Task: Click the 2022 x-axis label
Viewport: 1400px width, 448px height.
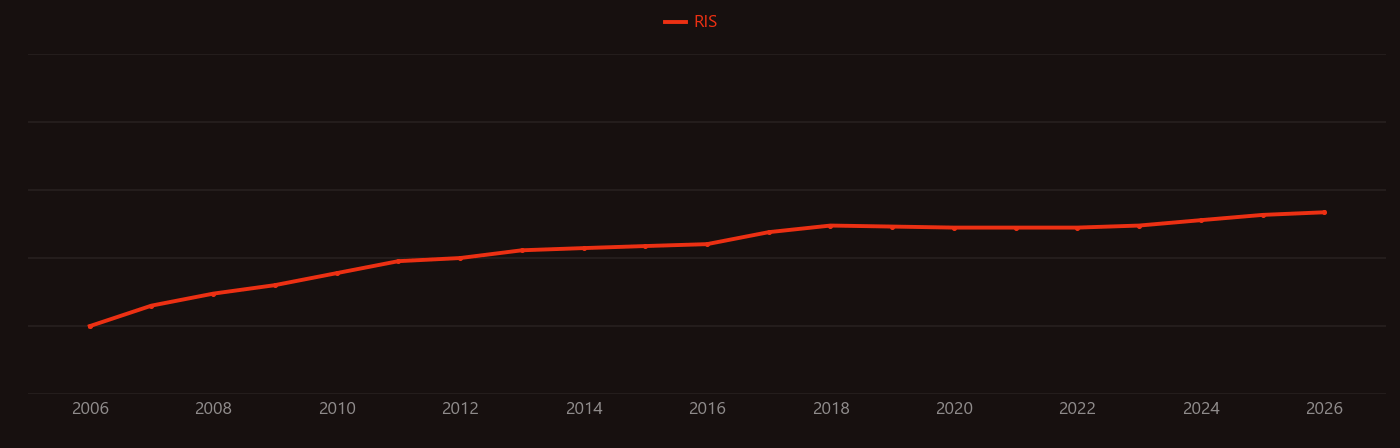Action: (x=1077, y=409)
